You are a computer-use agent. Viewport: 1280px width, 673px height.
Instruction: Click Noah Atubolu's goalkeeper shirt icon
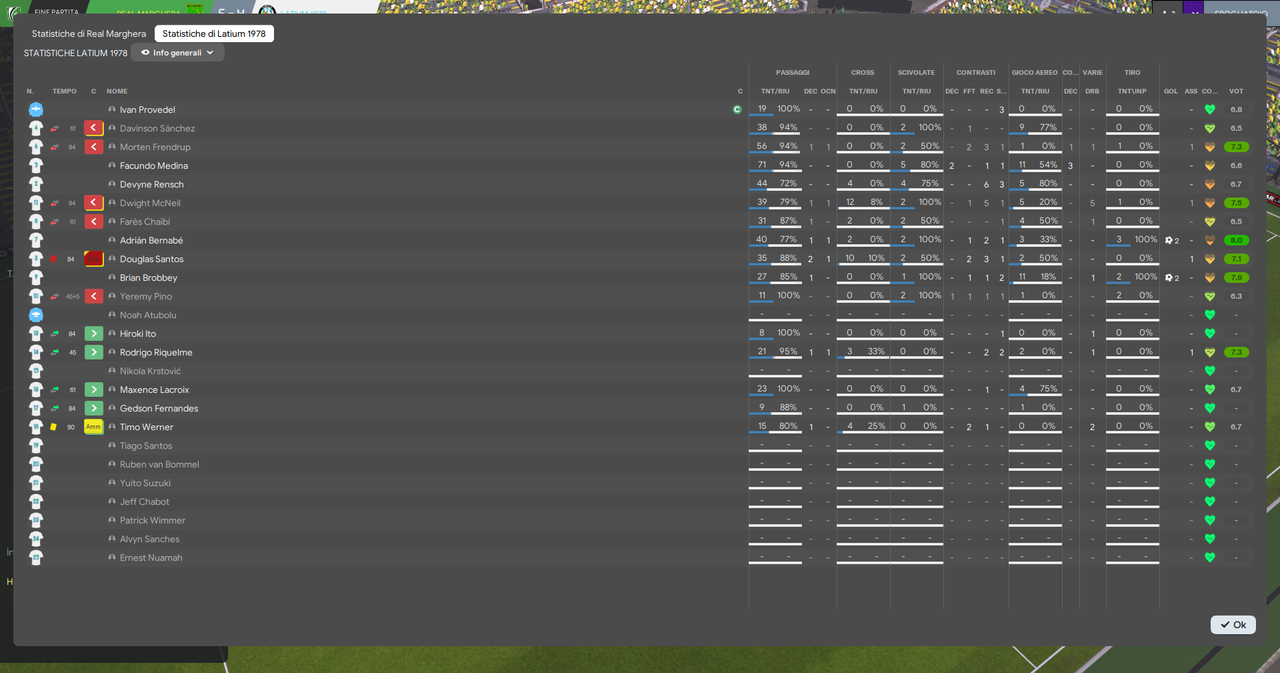pyautogui.click(x=36, y=315)
